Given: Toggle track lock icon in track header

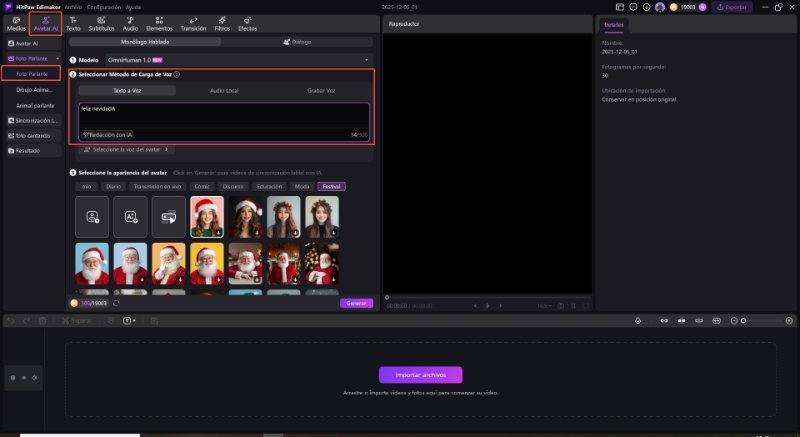Looking at the screenshot, I should pos(13,378).
